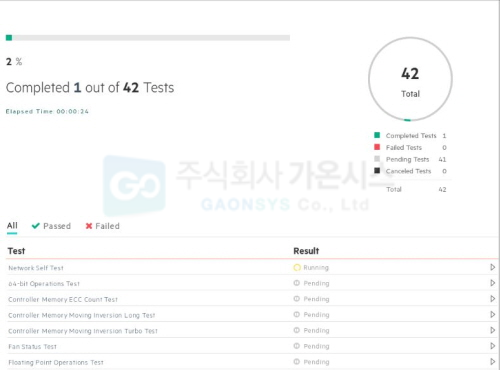Click the 42 Total donut chart
This screenshot has width=500, height=370.
410,79
